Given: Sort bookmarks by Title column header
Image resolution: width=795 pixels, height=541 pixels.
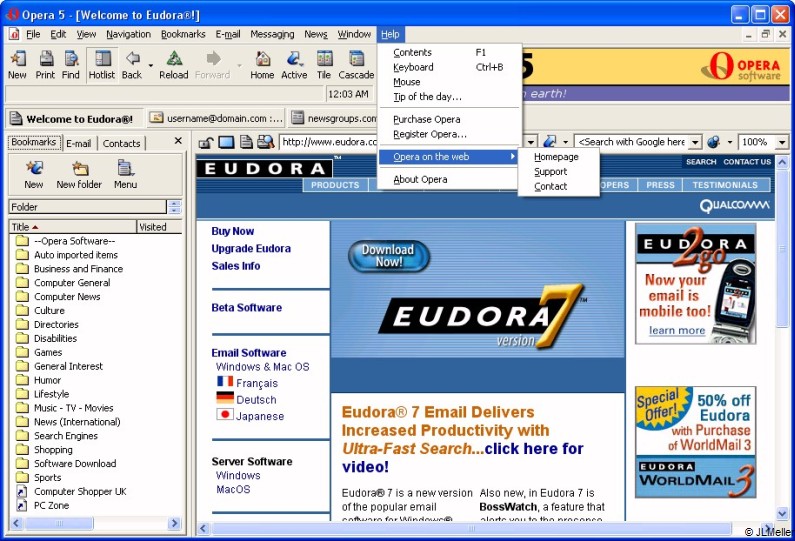Looking at the screenshot, I should 73,227.
